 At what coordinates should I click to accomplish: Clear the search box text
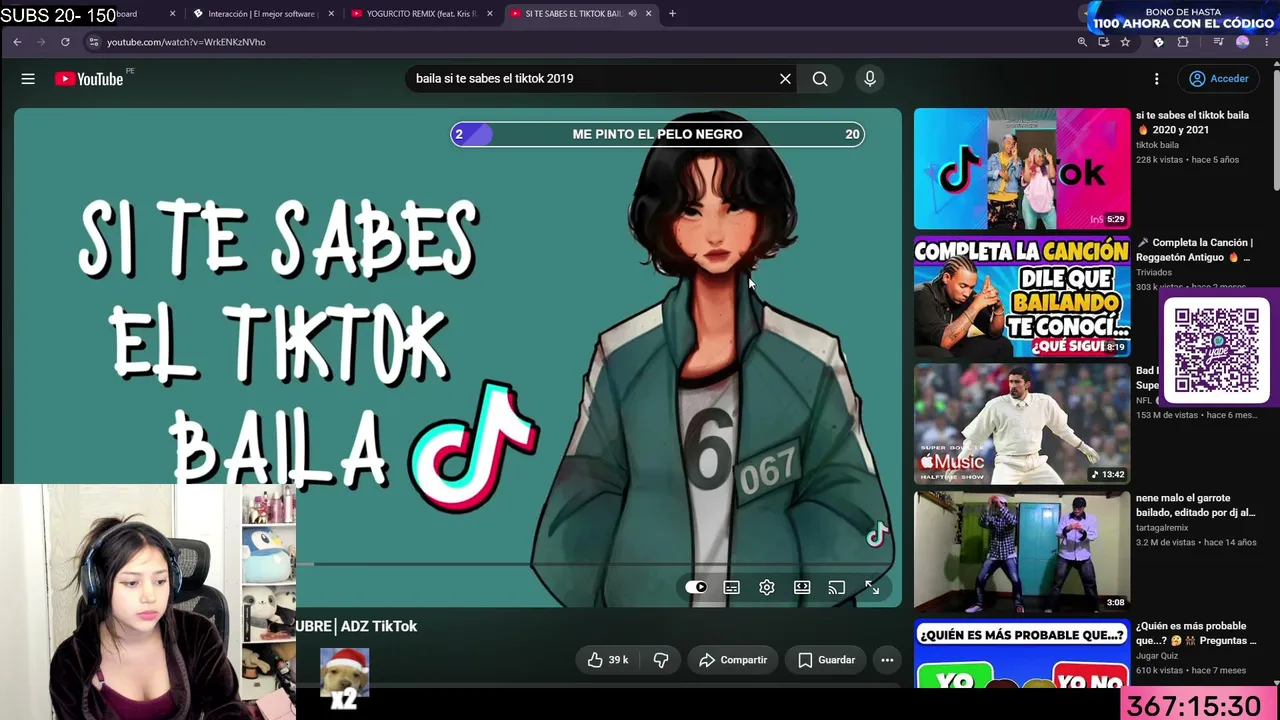785,79
